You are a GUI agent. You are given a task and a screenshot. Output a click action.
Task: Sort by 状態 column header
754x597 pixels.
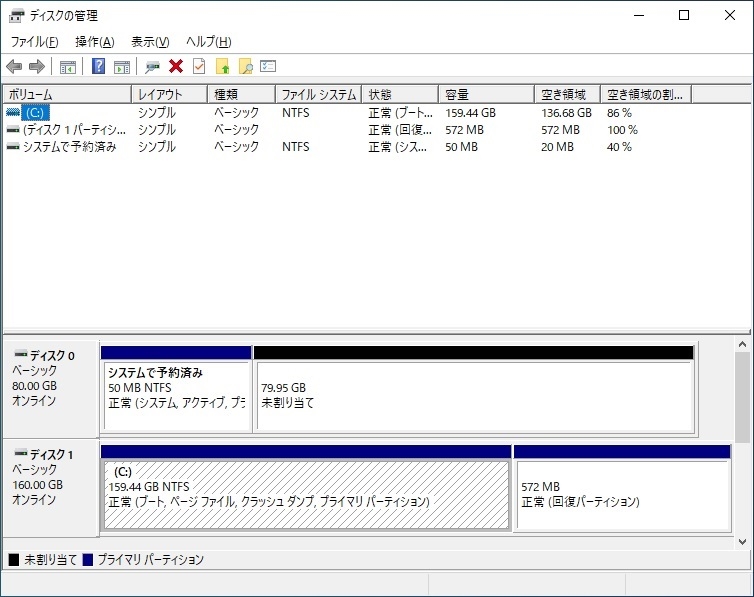[401, 94]
